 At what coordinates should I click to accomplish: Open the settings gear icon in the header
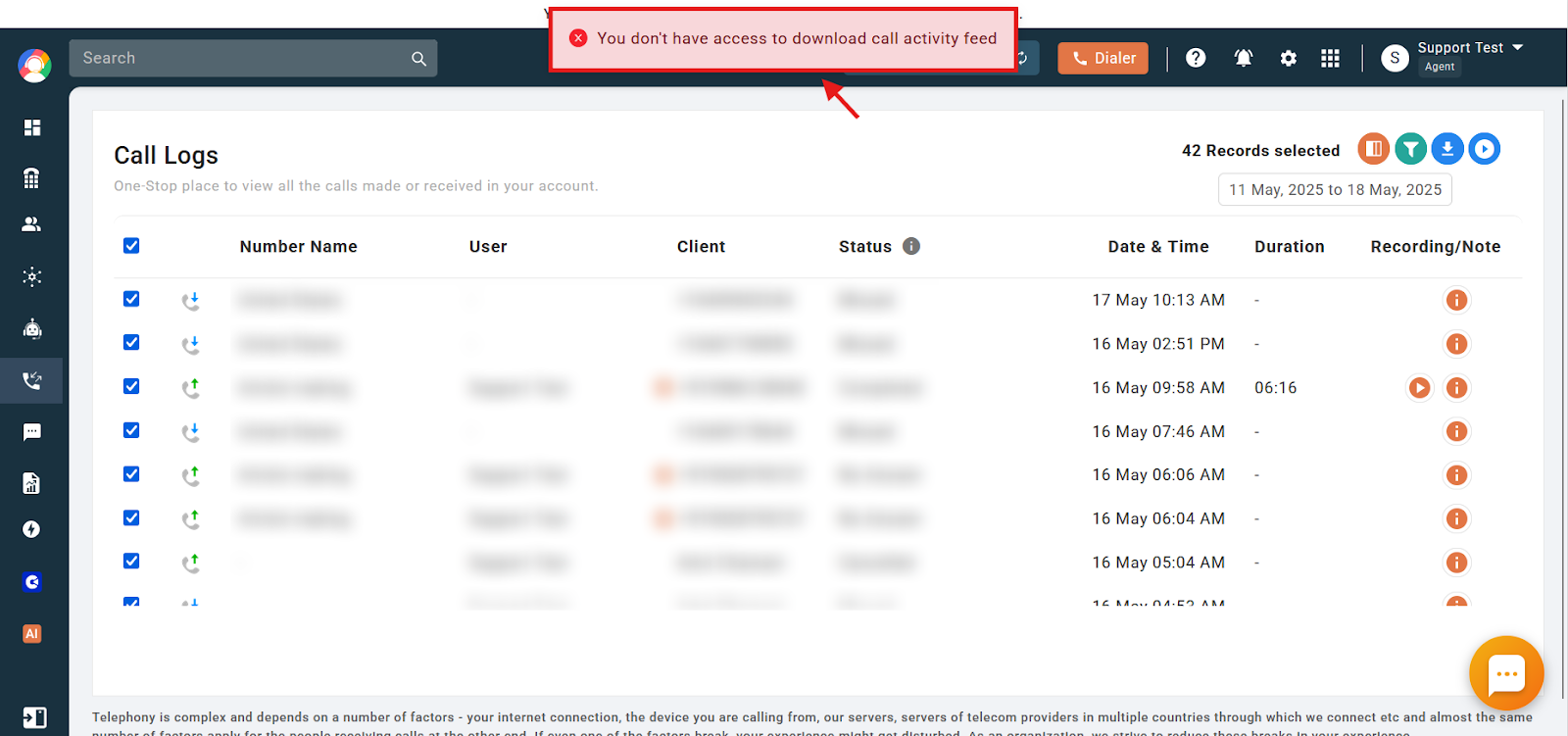coord(1289,59)
